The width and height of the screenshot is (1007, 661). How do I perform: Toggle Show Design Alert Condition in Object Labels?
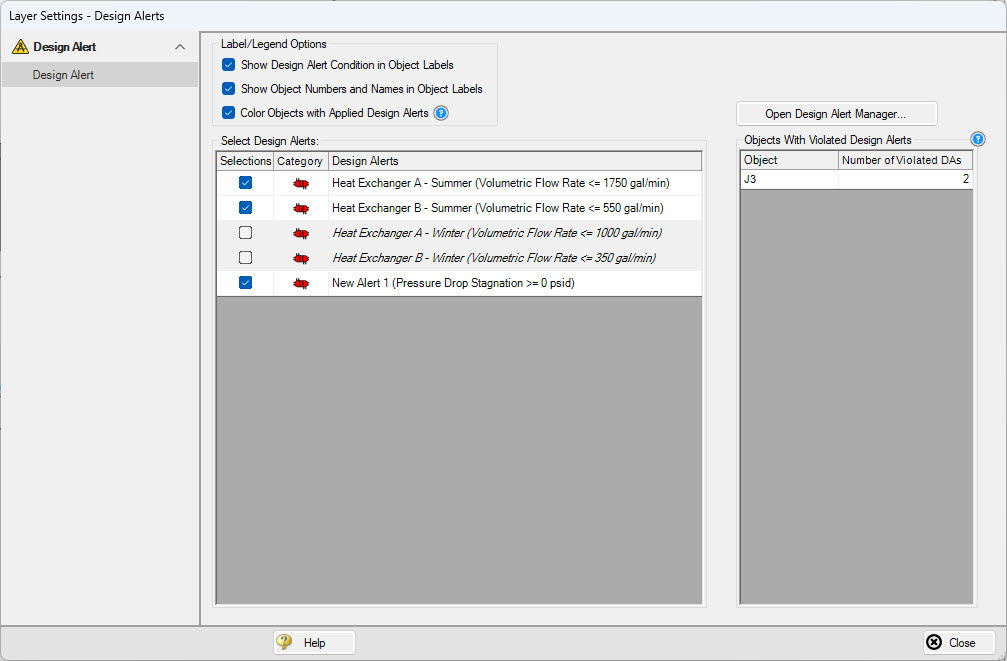(x=228, y=65)
